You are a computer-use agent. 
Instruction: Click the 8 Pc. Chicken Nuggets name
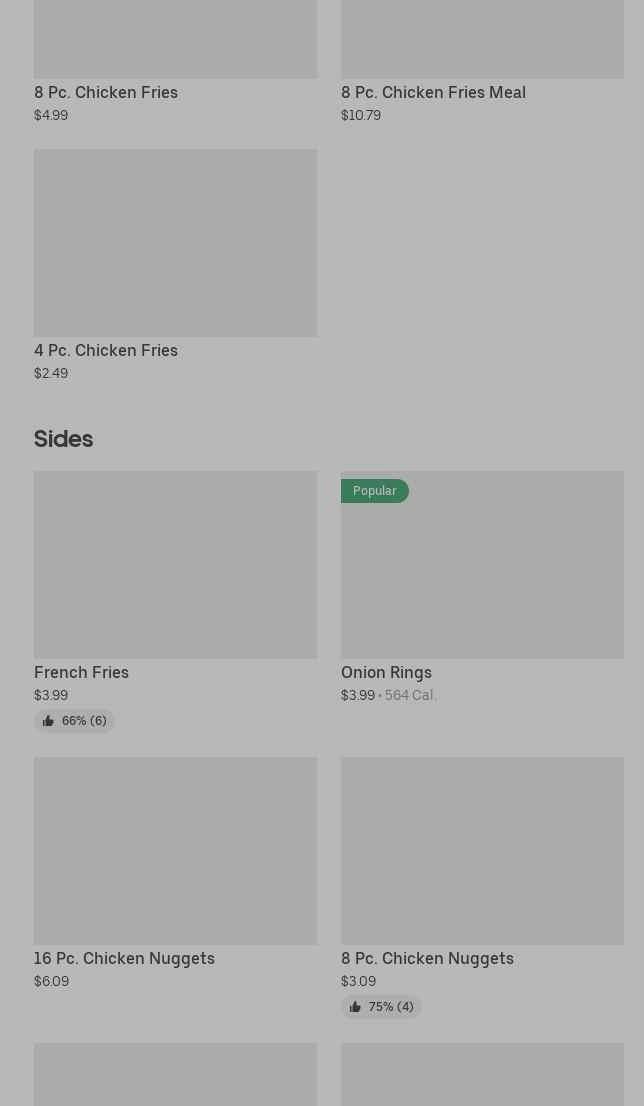tap(427, 958)
